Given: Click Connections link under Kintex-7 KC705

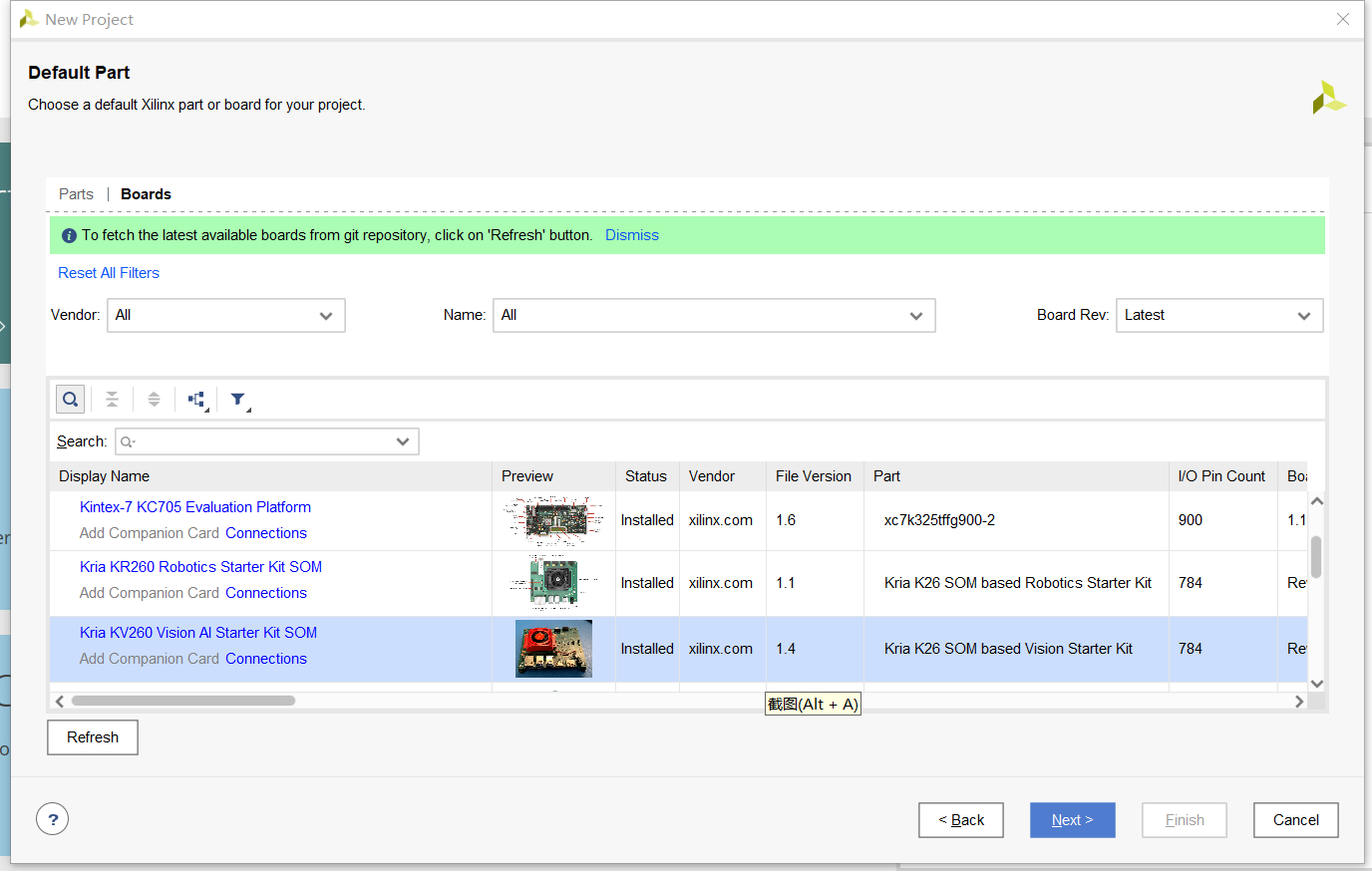Looking at the screenshot, I should click(x=266, y=533).
